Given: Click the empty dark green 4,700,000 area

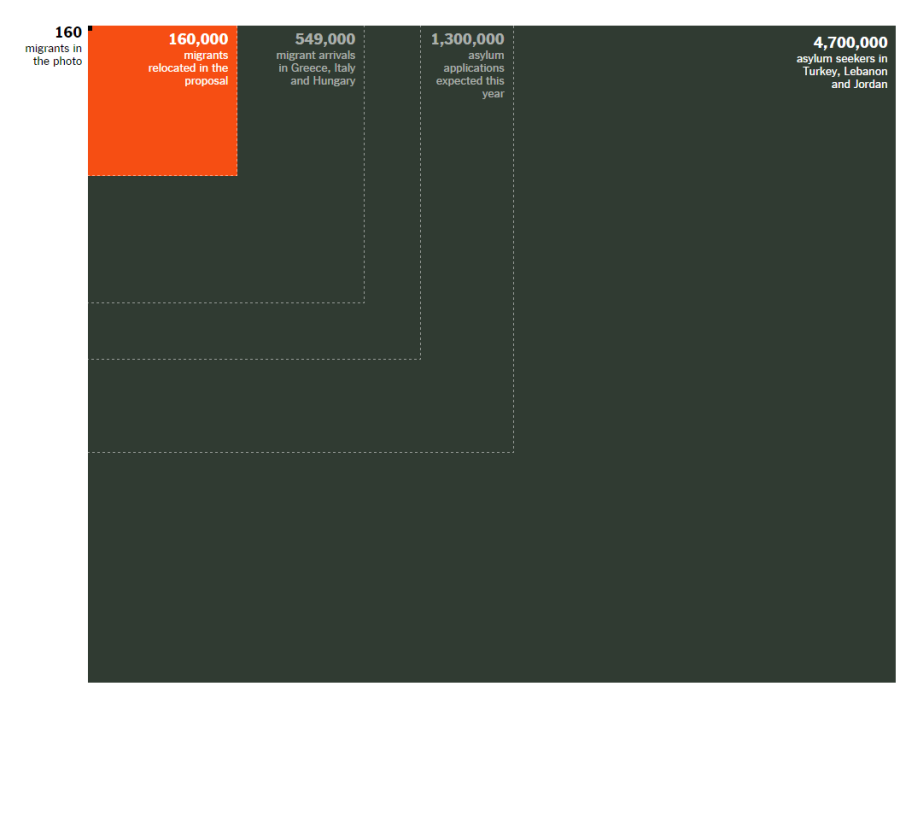Looking at the screenshot, I should pyautogui.click(x=700, y=450).
